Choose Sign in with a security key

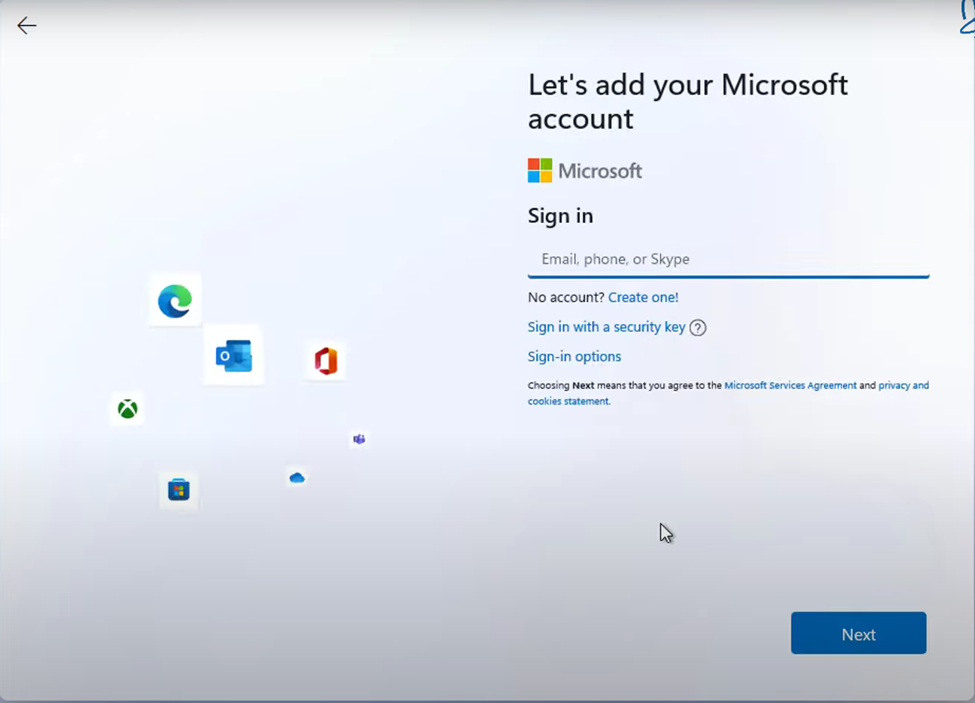[x=606, y=327]
